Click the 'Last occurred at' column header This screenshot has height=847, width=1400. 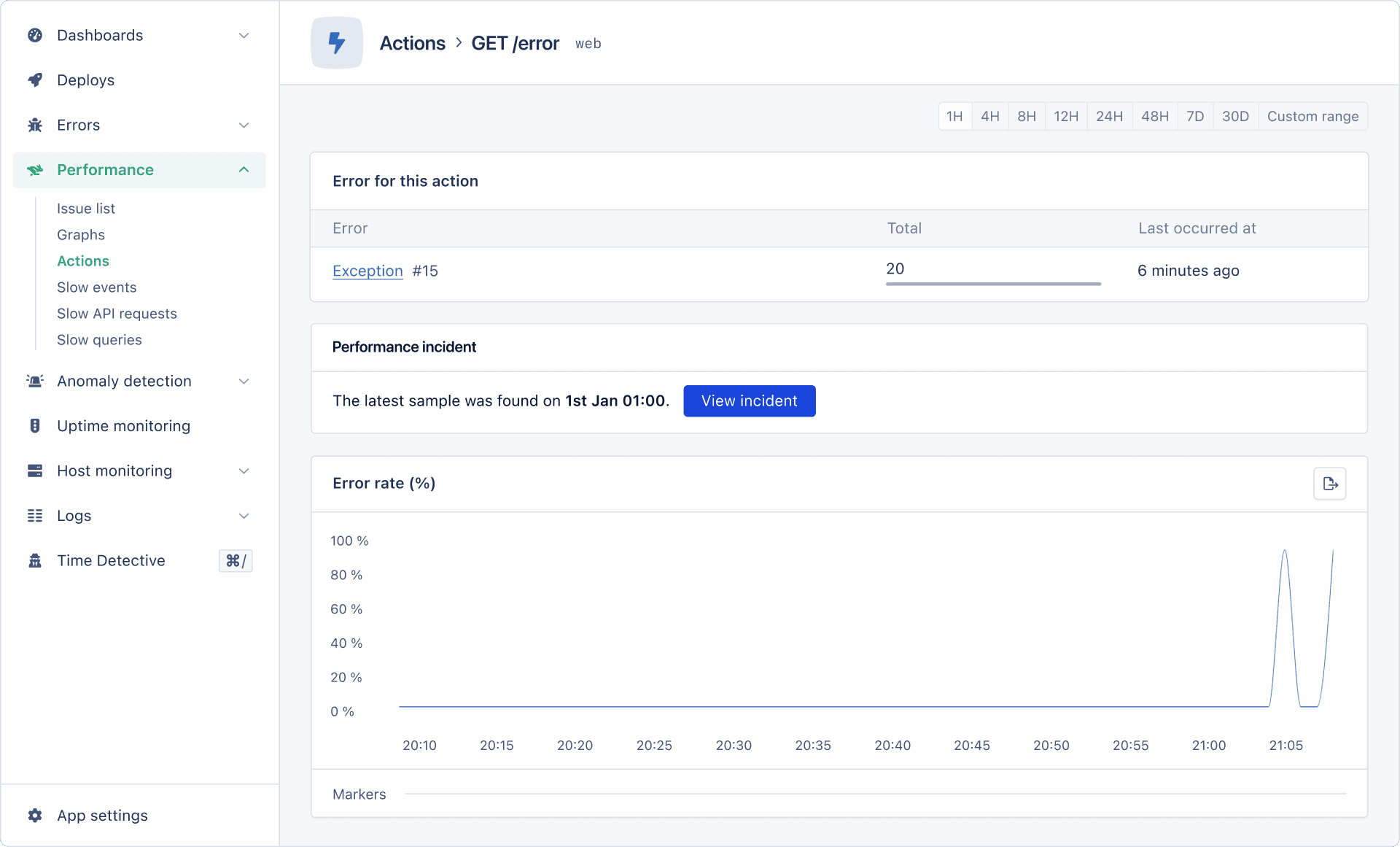point(1197,228)
